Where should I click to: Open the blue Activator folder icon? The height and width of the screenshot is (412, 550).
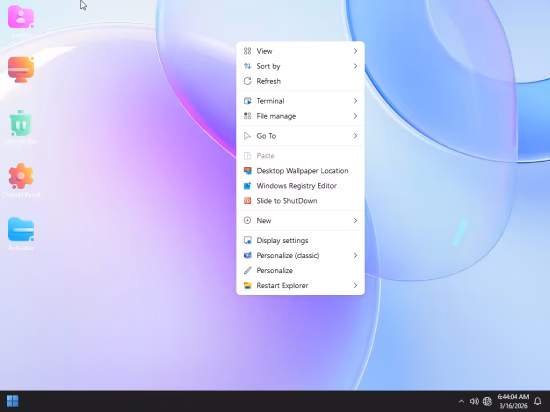21,230
